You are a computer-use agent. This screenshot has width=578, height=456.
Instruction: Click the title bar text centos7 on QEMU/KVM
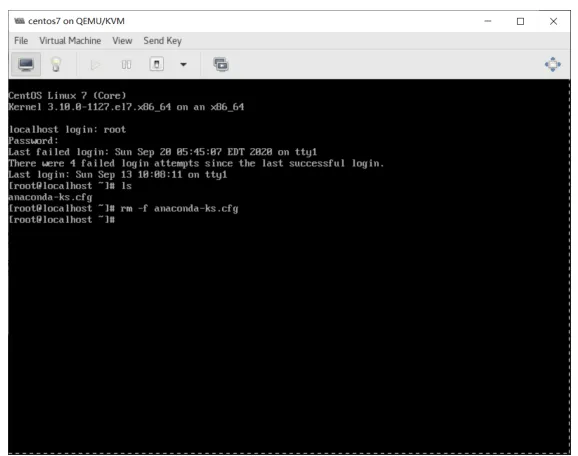click(x=76, y=21)
